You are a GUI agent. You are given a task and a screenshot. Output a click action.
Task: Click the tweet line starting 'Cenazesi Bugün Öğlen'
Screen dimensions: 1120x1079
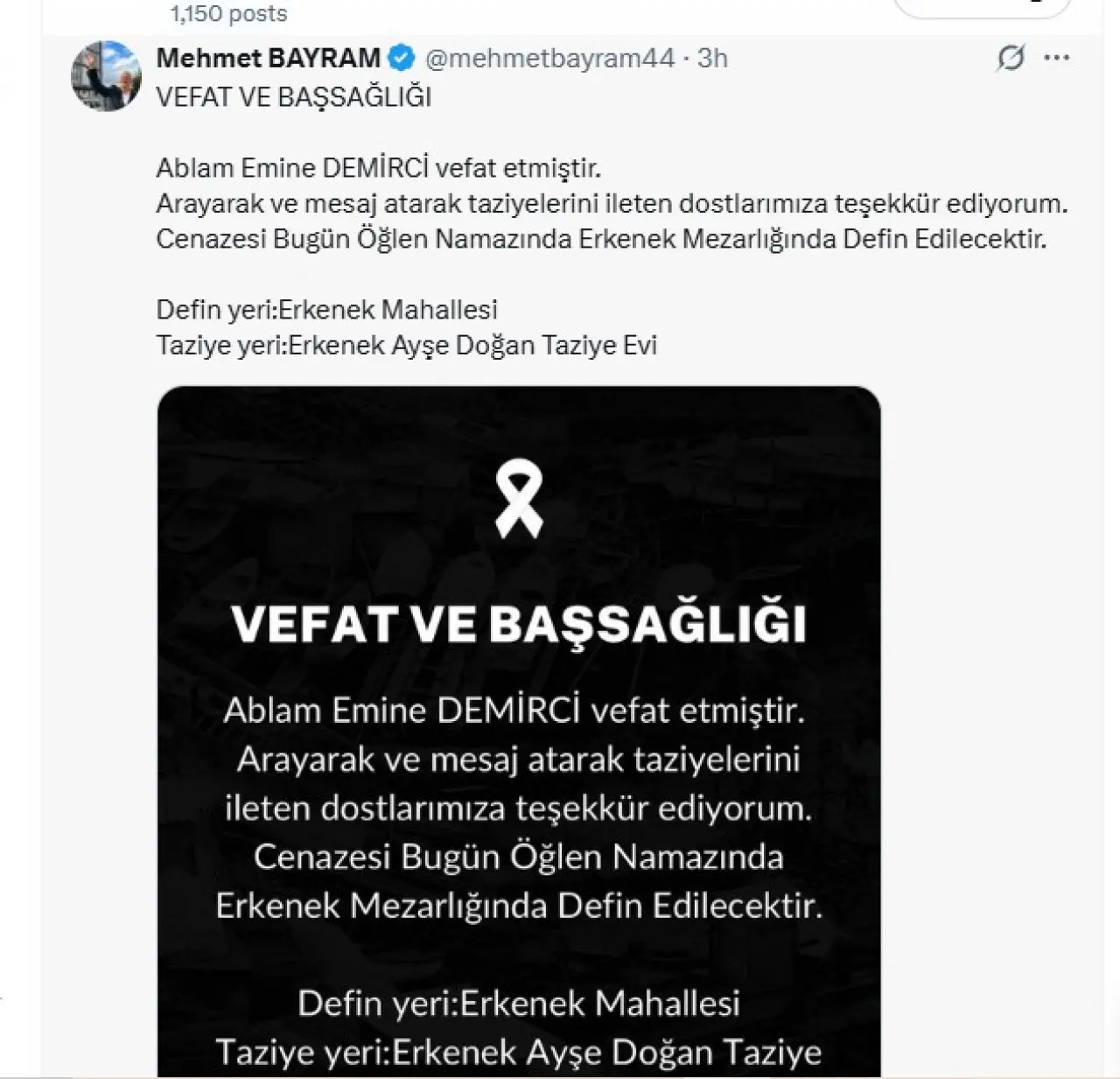click(601, 239)
